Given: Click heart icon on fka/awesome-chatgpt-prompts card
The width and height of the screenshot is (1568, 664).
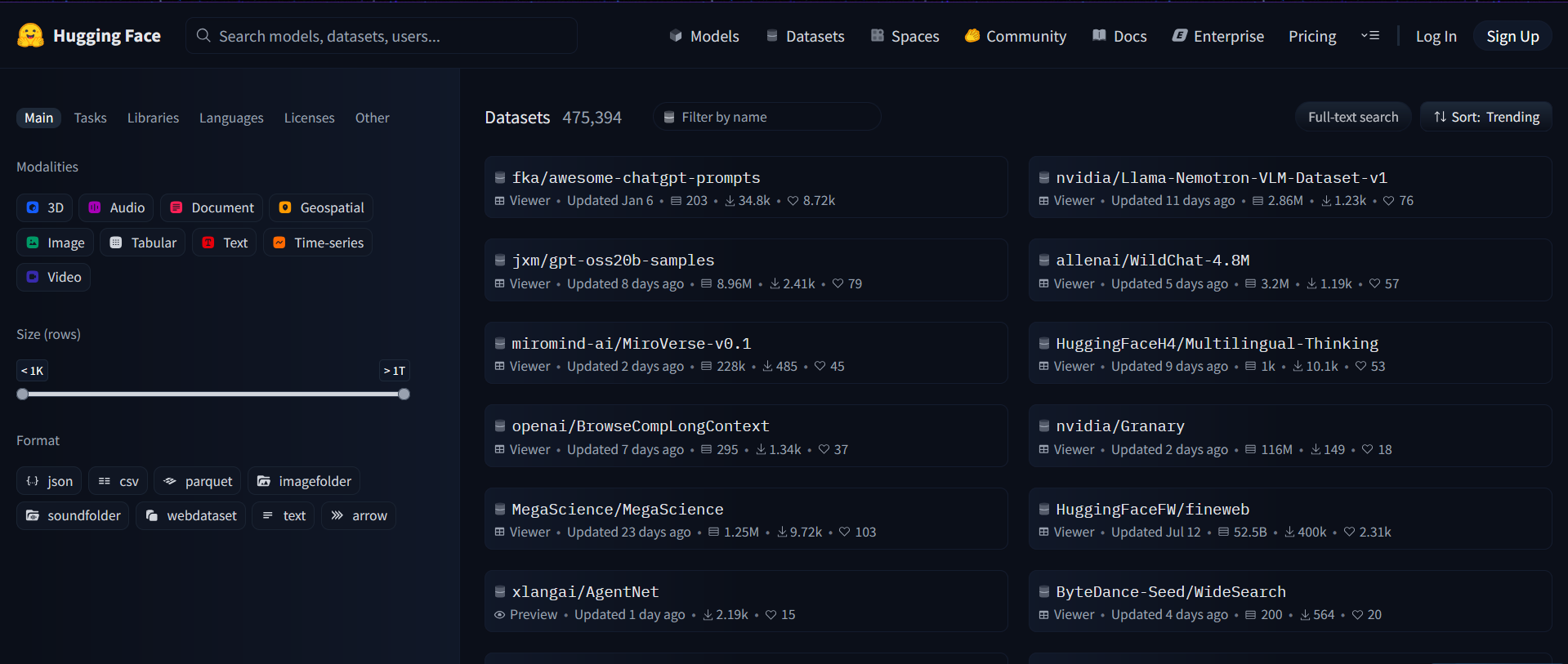Looking at the screenshot, I should click(793, 201).
